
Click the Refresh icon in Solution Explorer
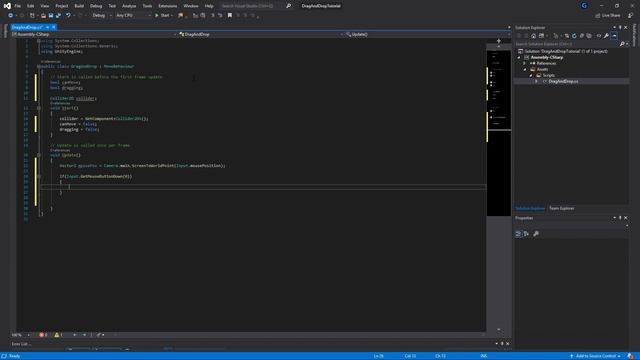(574, 36)
